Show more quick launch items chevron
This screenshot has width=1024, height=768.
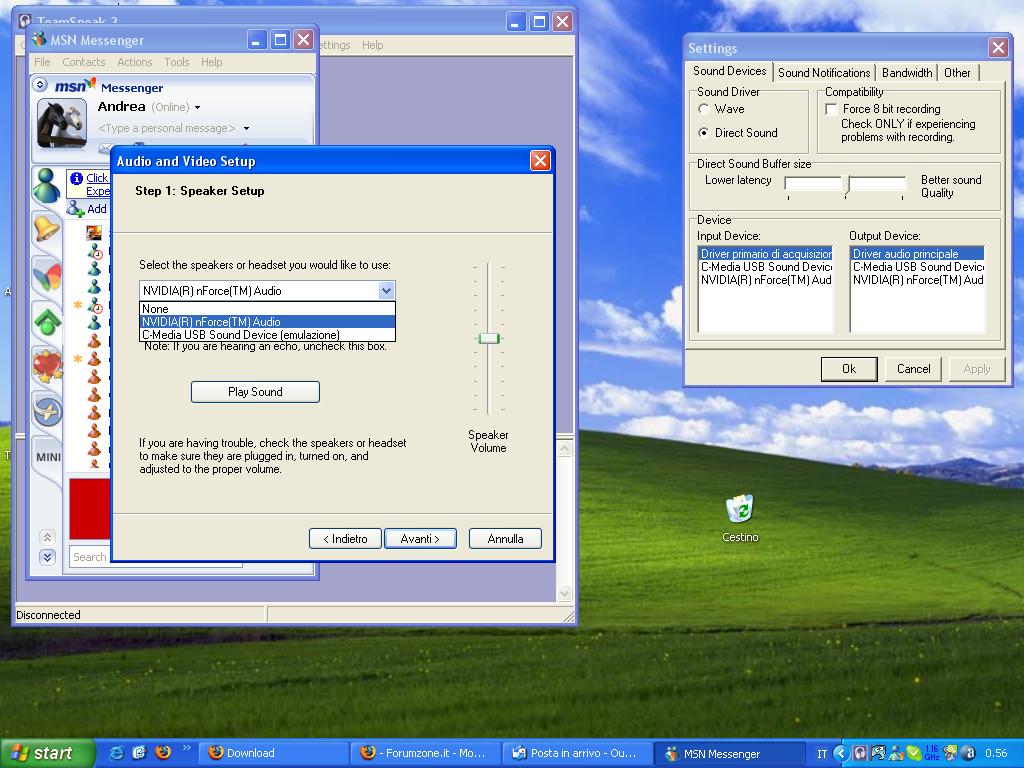186,748
